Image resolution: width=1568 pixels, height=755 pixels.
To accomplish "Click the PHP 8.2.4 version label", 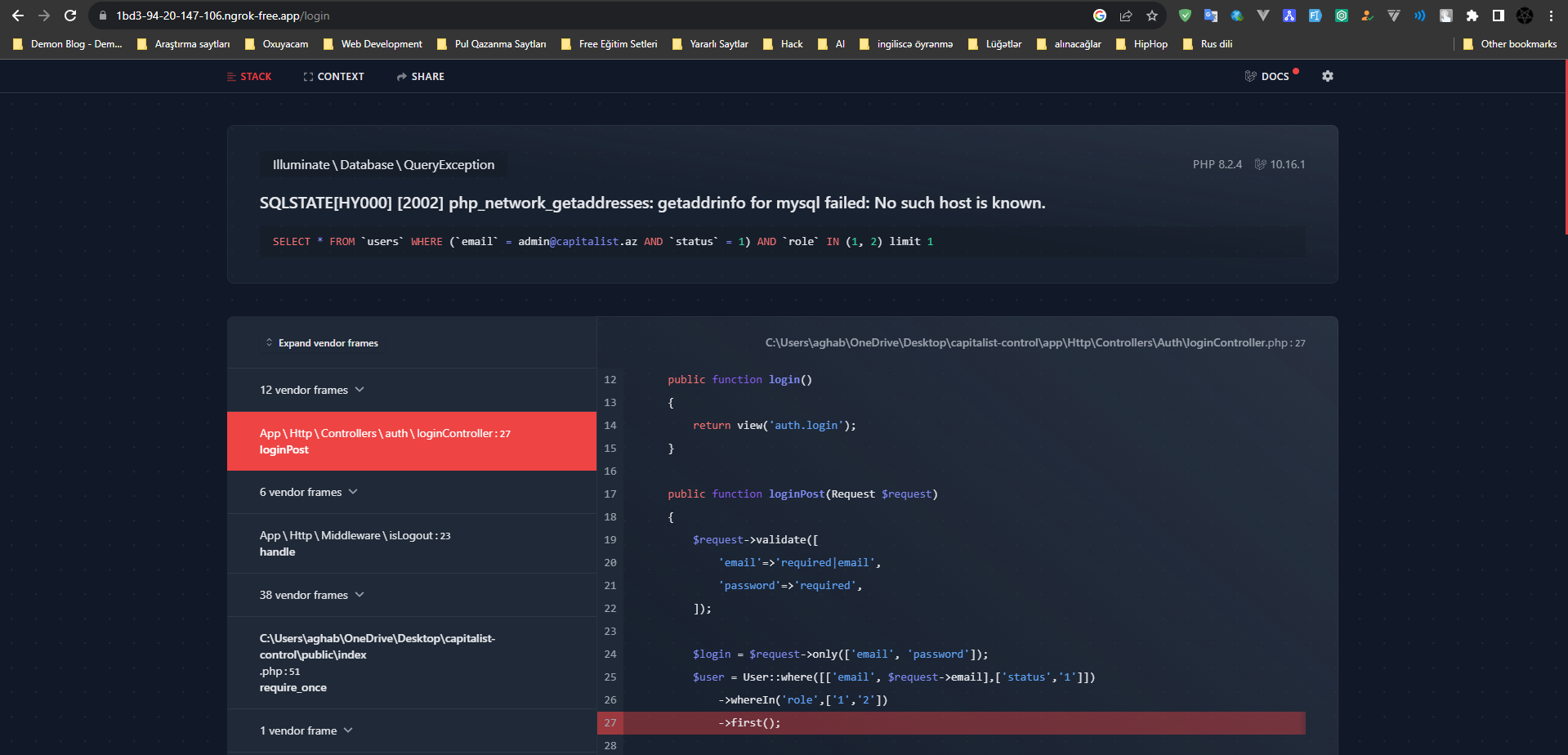I will click(1217, 164).
